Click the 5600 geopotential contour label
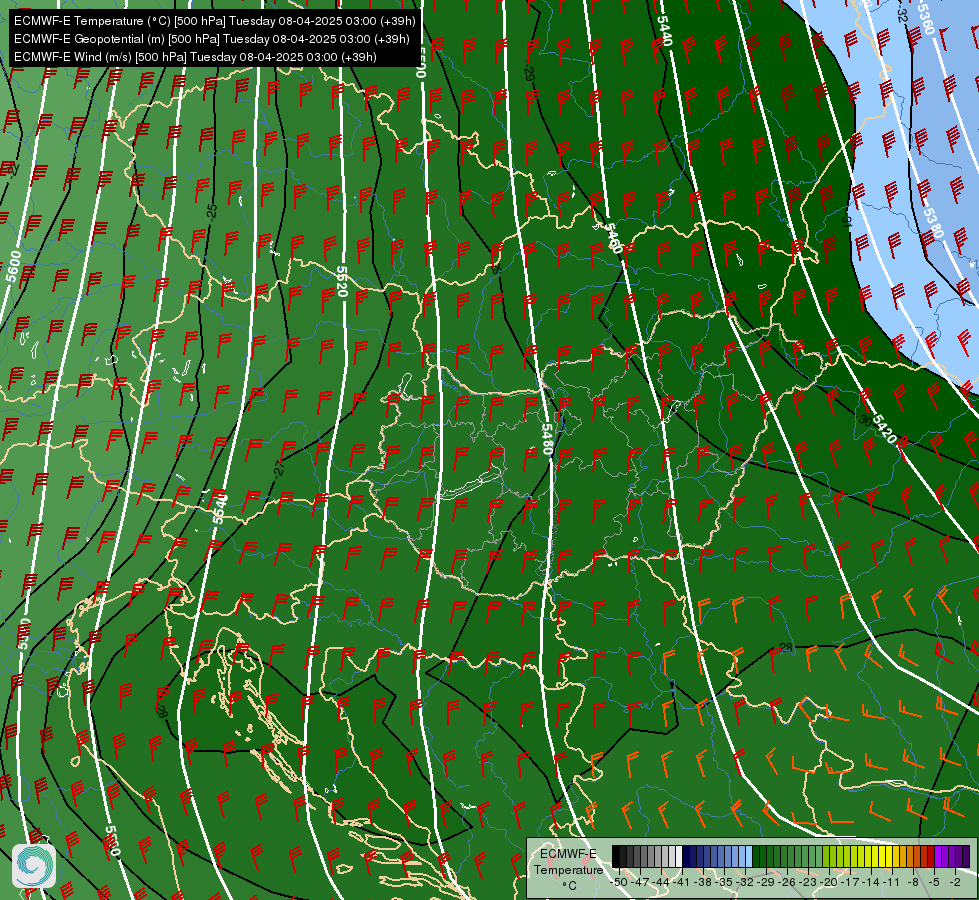979x900 pixels. click(x=14, y=266)
